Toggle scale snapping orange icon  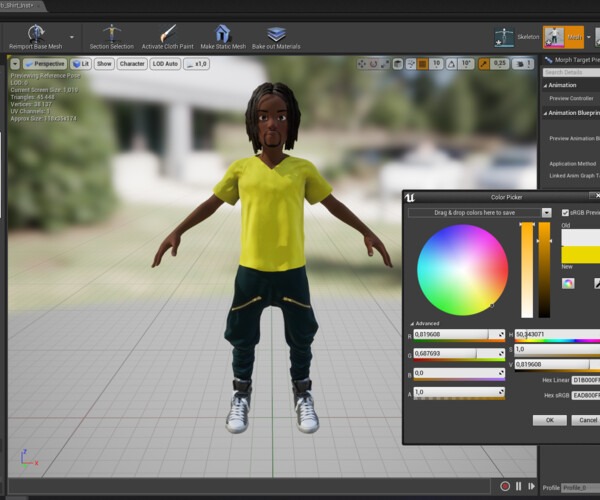[x=484, y=64]
